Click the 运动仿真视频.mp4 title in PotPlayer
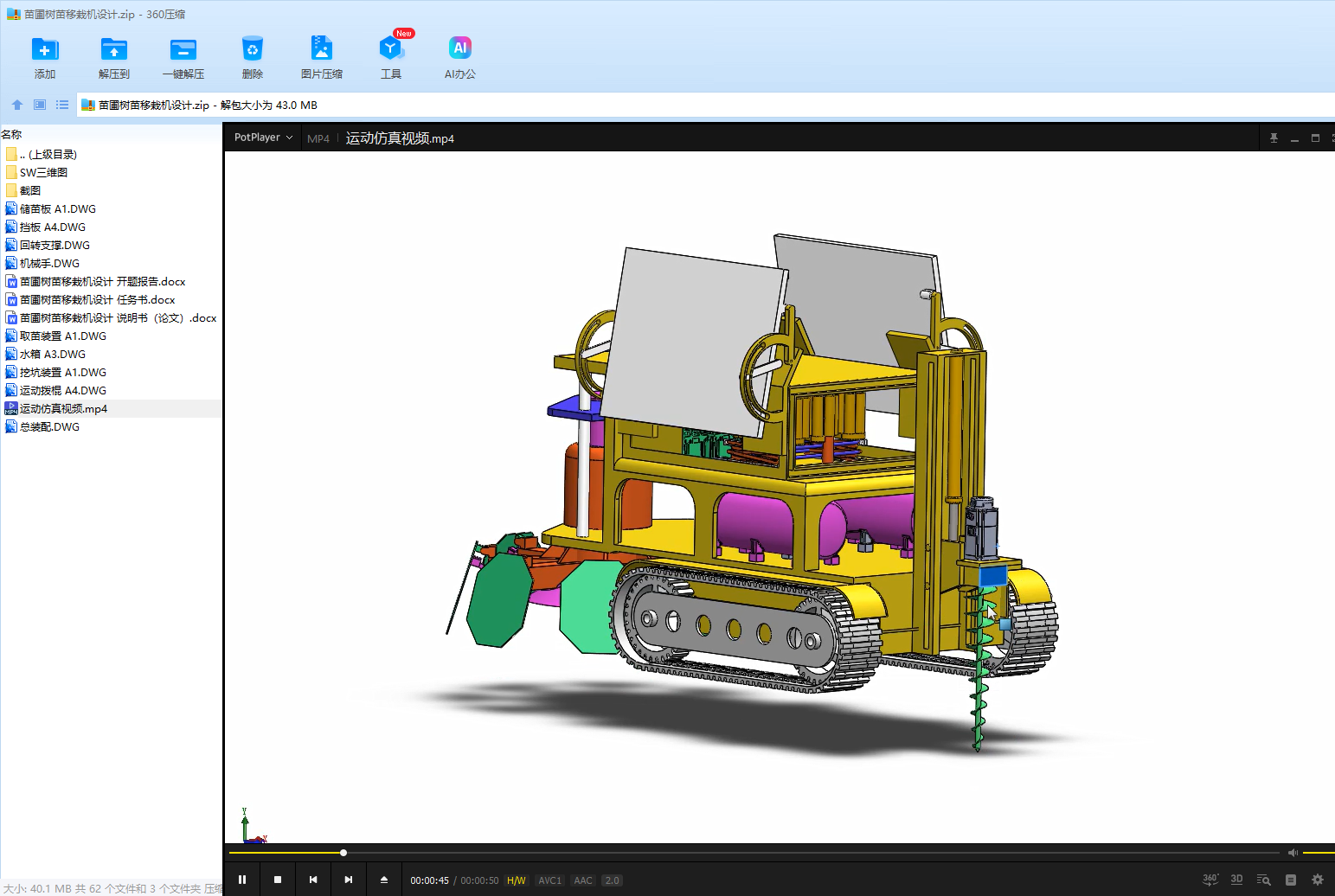Viewport: 1335px width, 896px height. pos(400,138)
